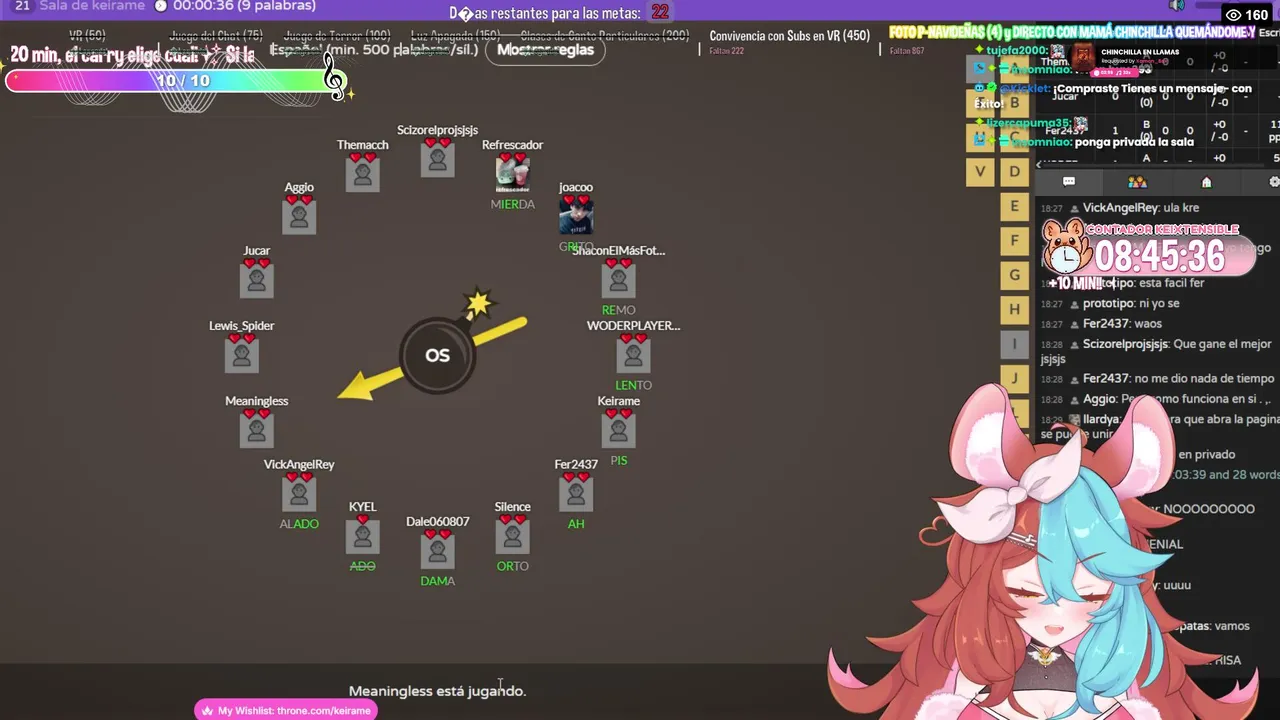
Task: Click the bomb showing syllable OS
Action: tap(437, 355)
